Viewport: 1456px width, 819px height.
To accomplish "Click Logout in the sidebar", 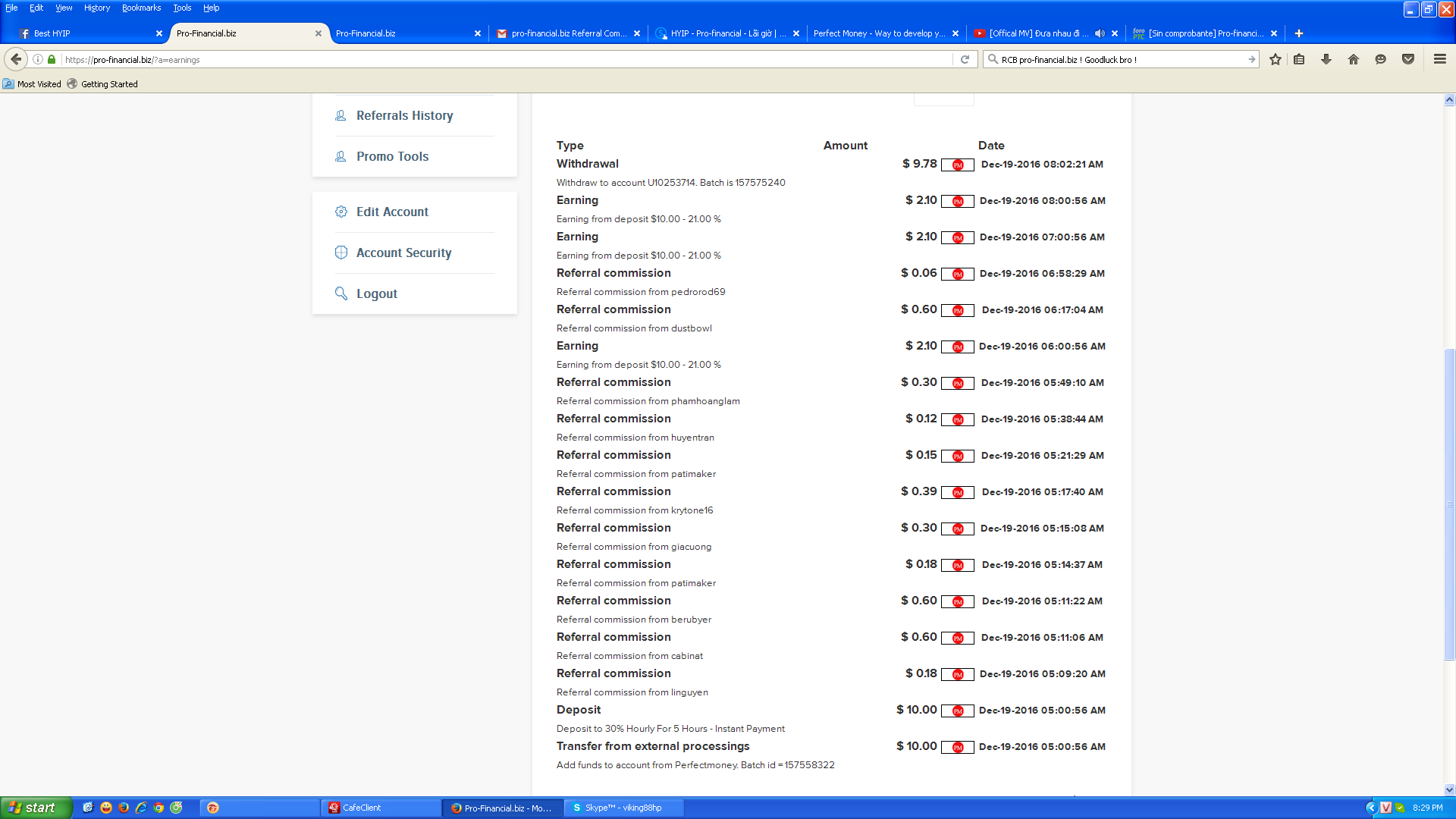I will tap(376, 293).
